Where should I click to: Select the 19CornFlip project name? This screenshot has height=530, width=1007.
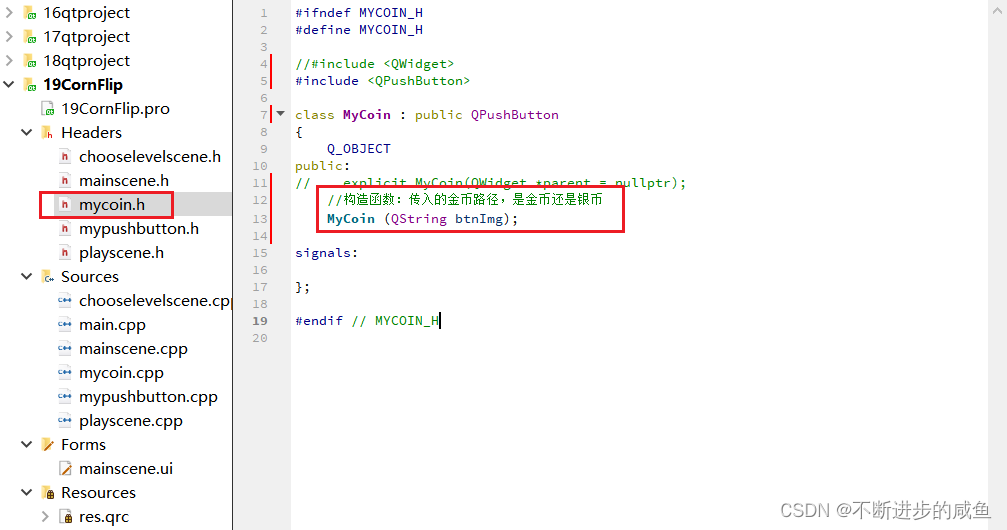coord(83,84)
